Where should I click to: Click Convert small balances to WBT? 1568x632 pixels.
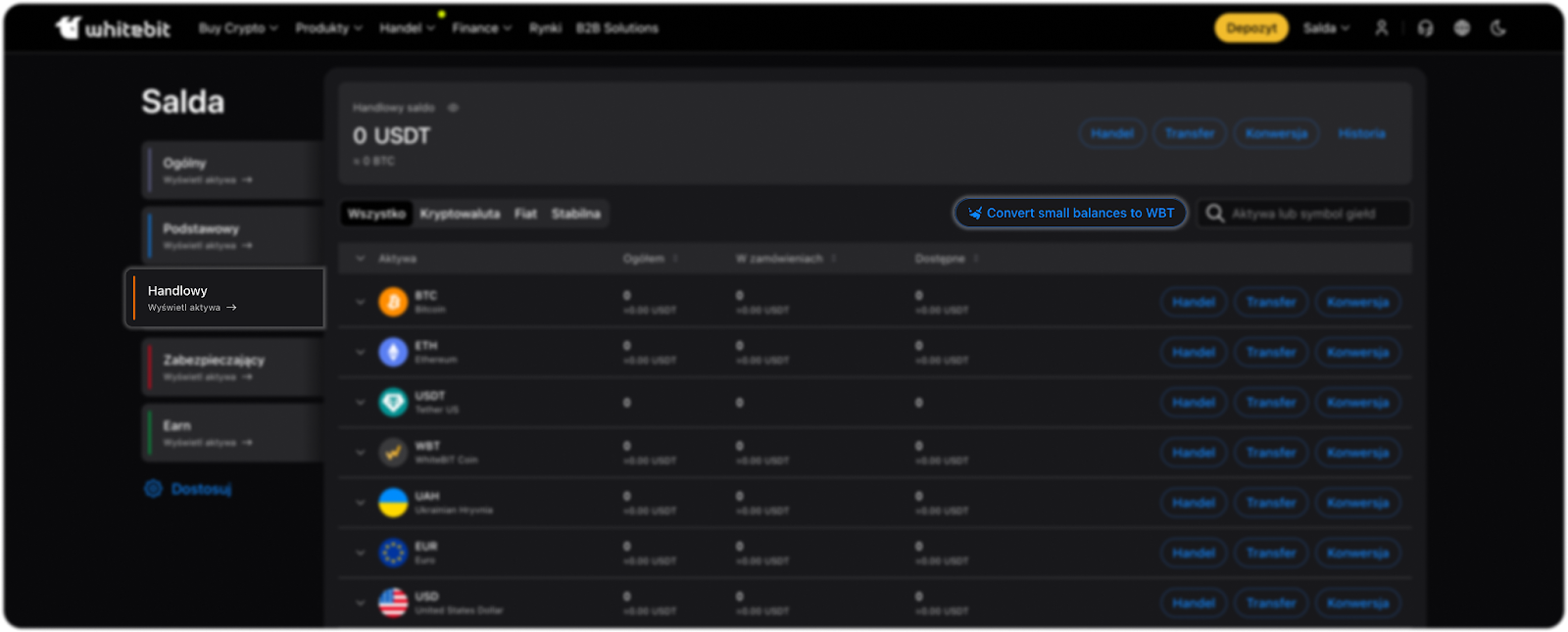[1070, 213]
